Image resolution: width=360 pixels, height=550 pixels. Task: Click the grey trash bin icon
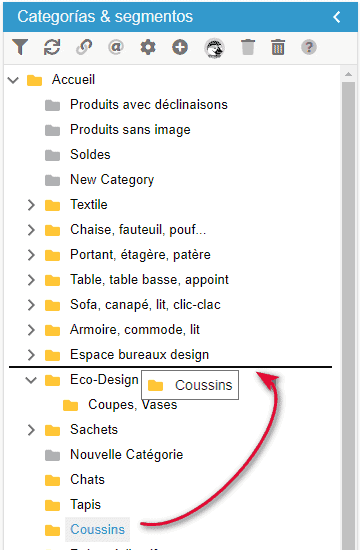click(x=248, y=47)
